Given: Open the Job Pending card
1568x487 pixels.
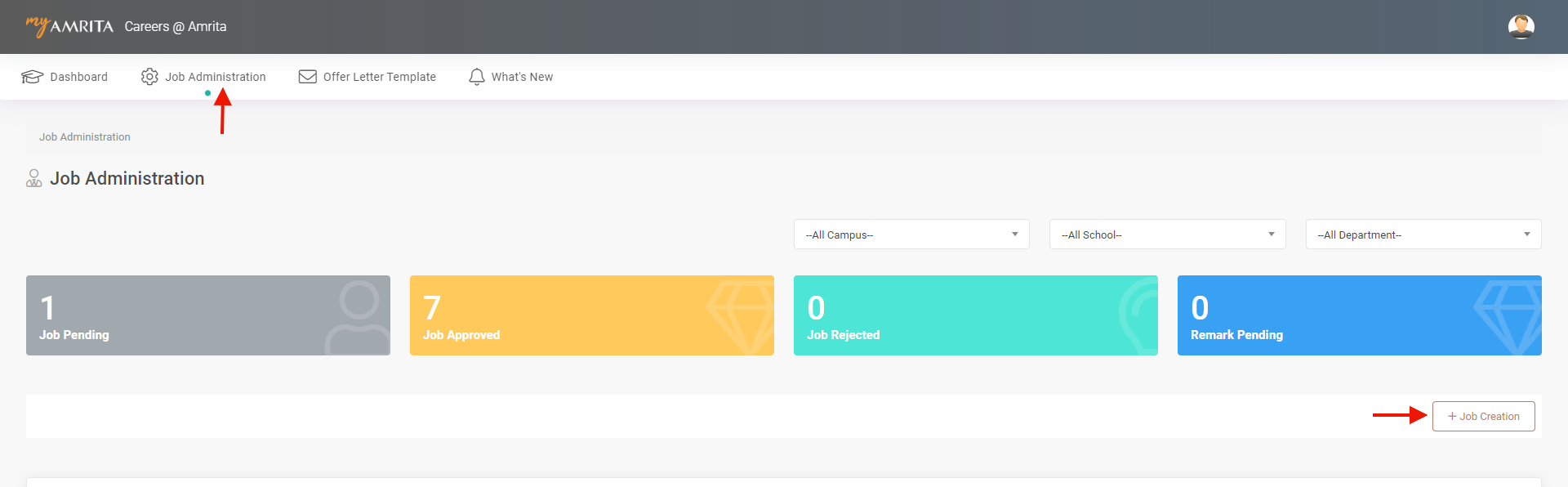Looking at the screenshot, I should [x=208, y=315].
